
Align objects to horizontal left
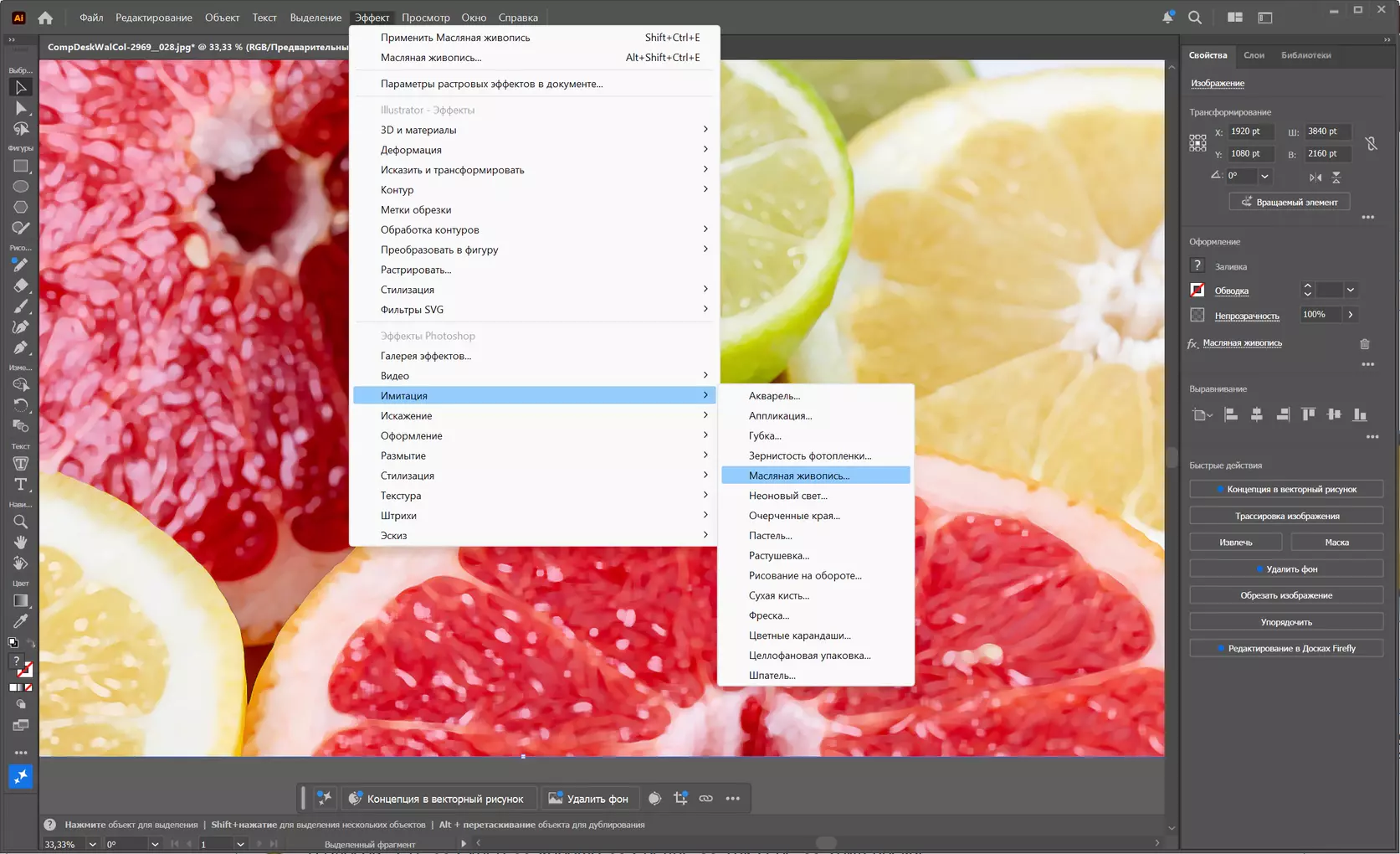(1231, 414)
